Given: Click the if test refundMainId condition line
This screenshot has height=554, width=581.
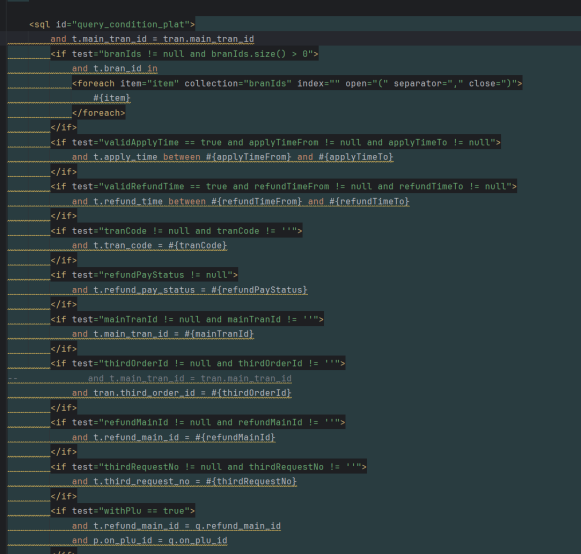Looking at the screenshot, I should pos(198,422).
